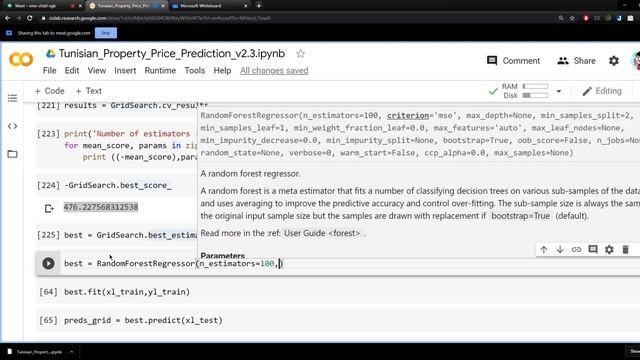Select the best.fit(xl_train,yl_train) cell

click(127, 292)
